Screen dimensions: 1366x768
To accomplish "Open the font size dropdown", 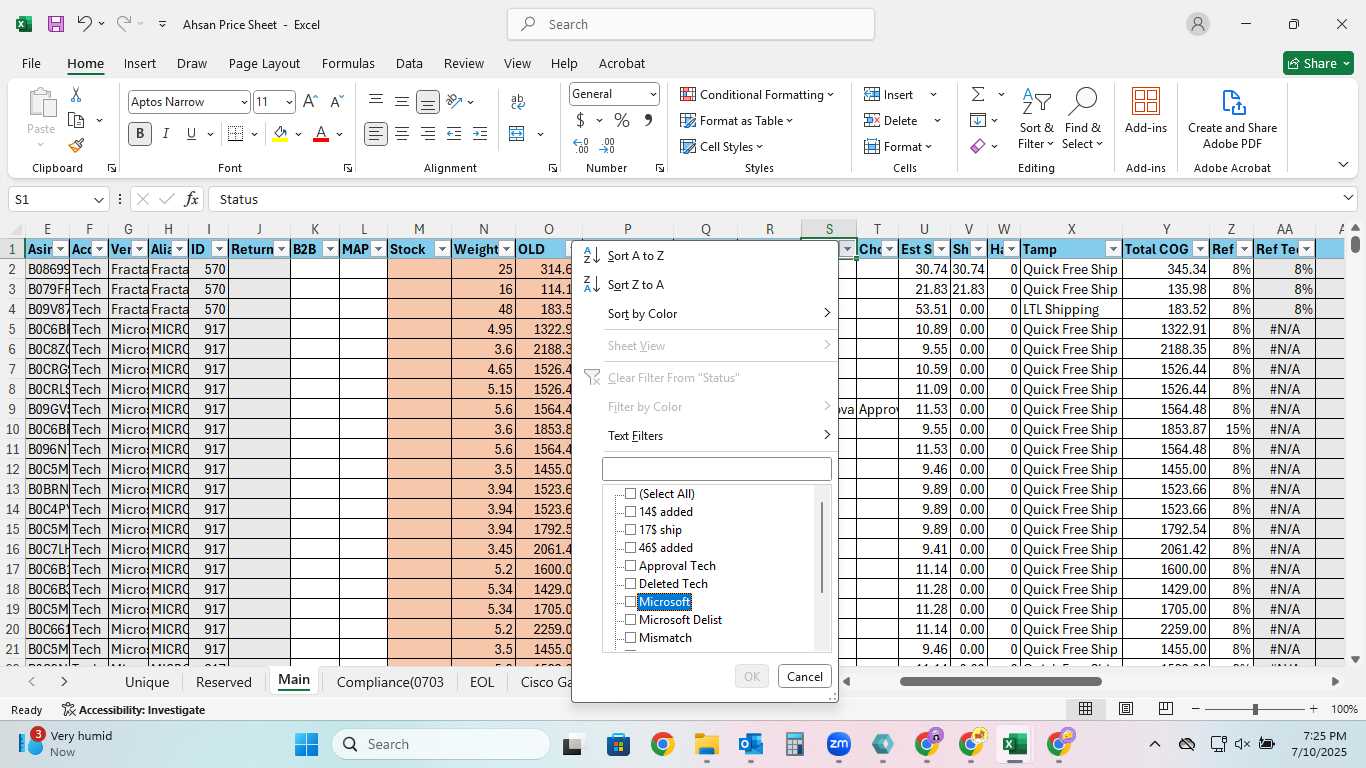I will pyautogui.click(x=289, y=102).
